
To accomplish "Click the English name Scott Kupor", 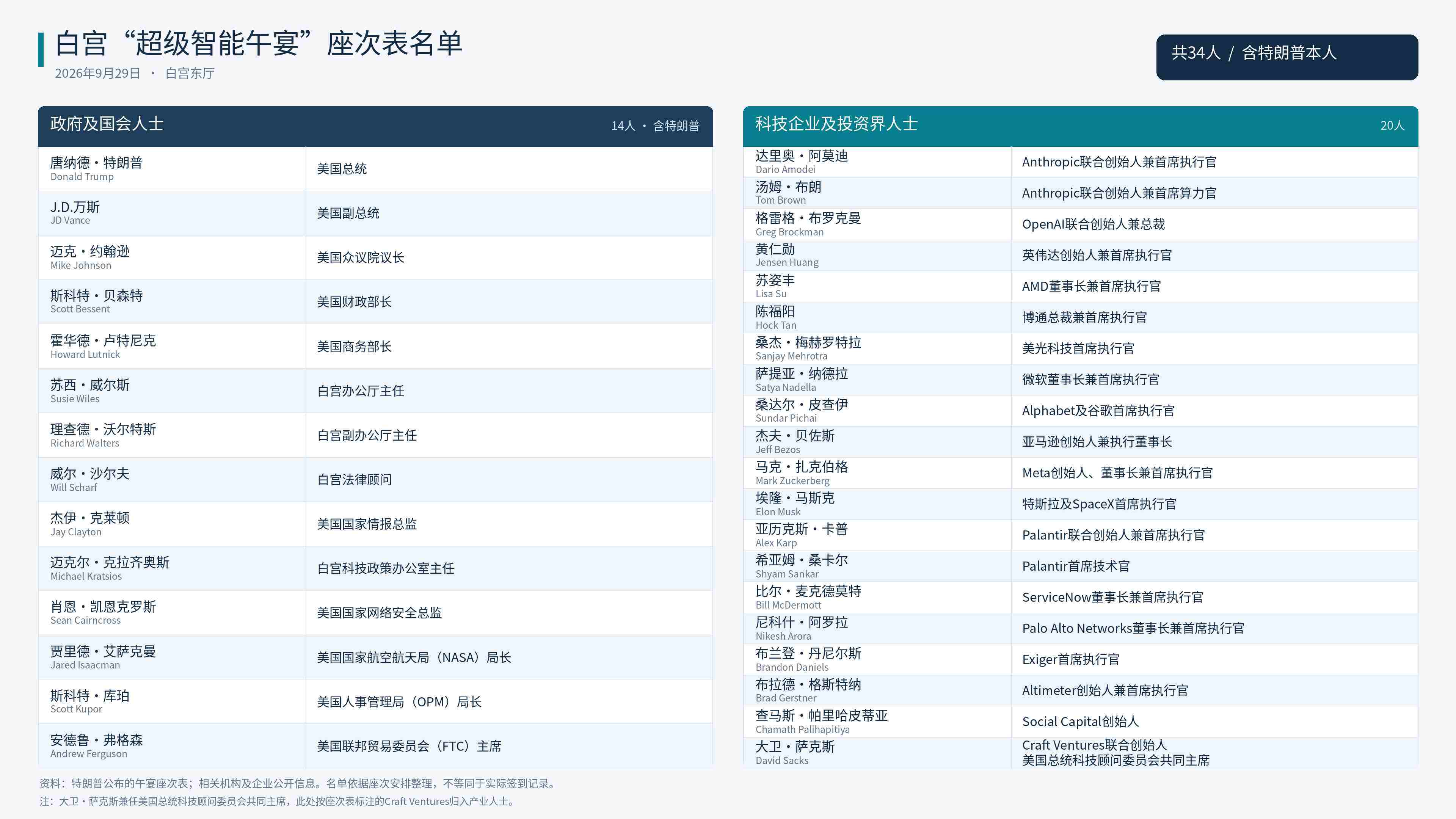I will click(76, 709).
